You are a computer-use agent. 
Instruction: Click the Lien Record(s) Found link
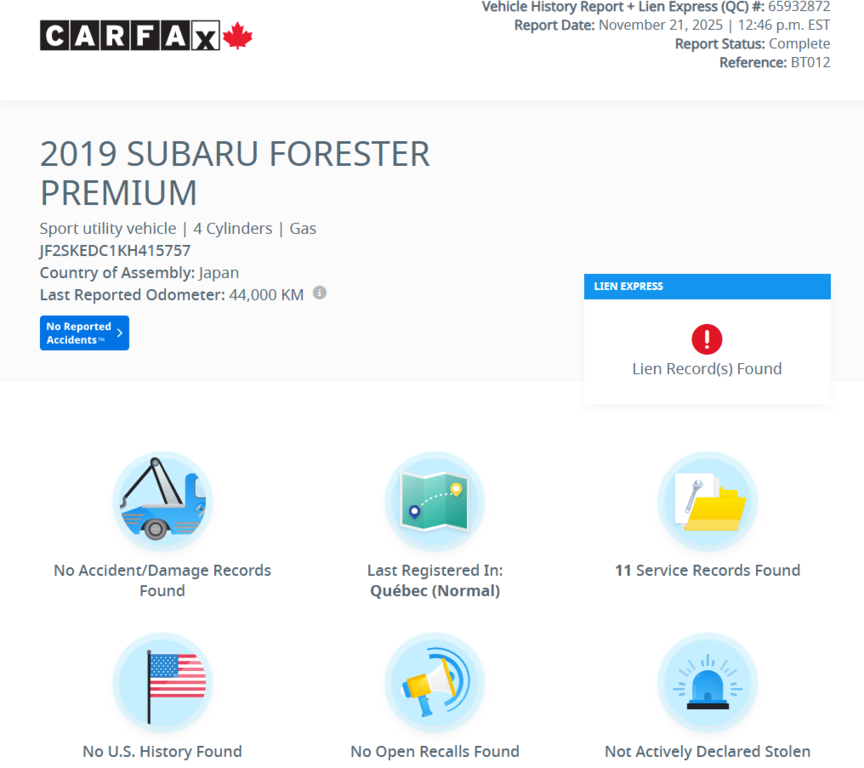[x=707, y=368]
